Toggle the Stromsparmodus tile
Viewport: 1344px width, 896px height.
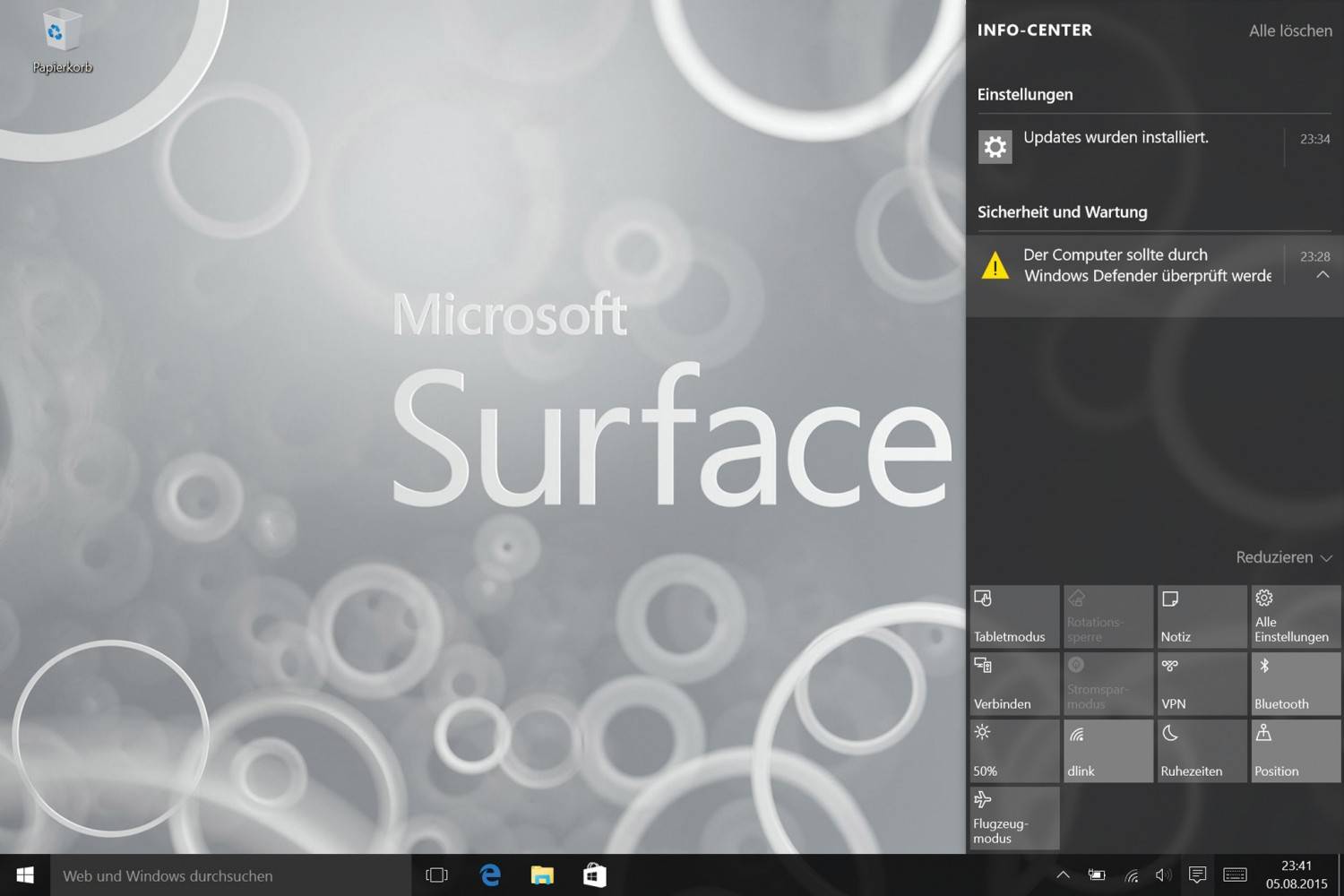click(1108, 684)
